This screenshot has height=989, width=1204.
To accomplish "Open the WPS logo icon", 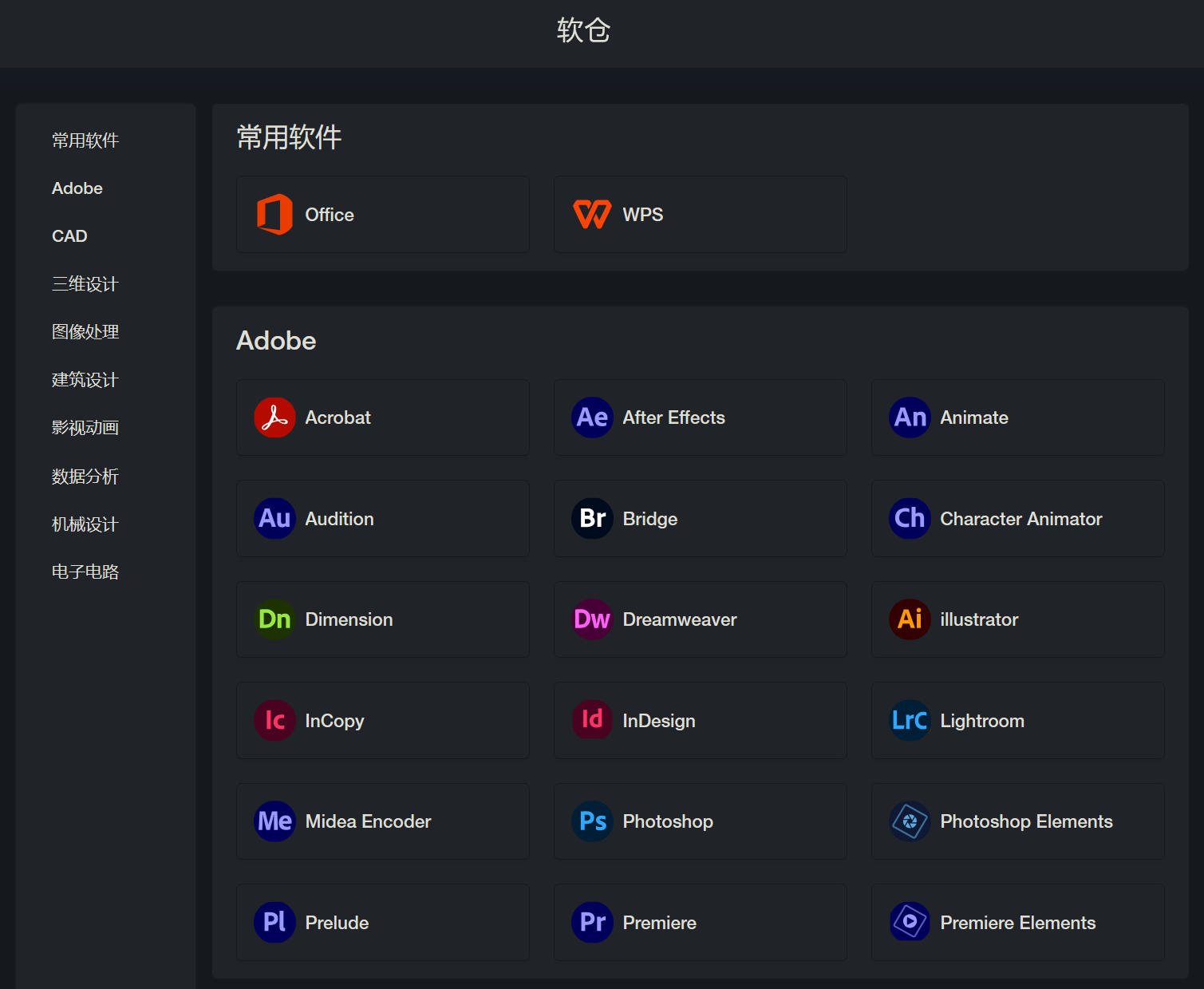I will 592,215.
